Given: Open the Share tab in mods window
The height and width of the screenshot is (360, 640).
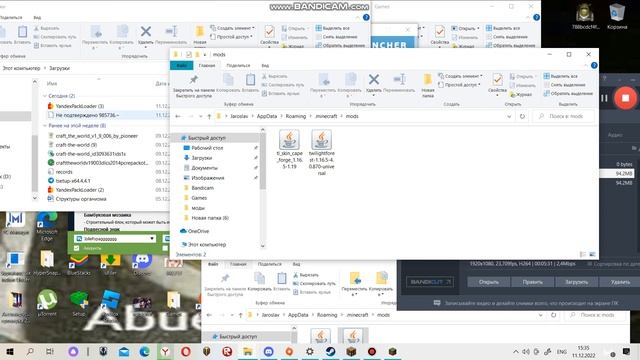Looking at the screenshot, I should click(x=238, y=65).
